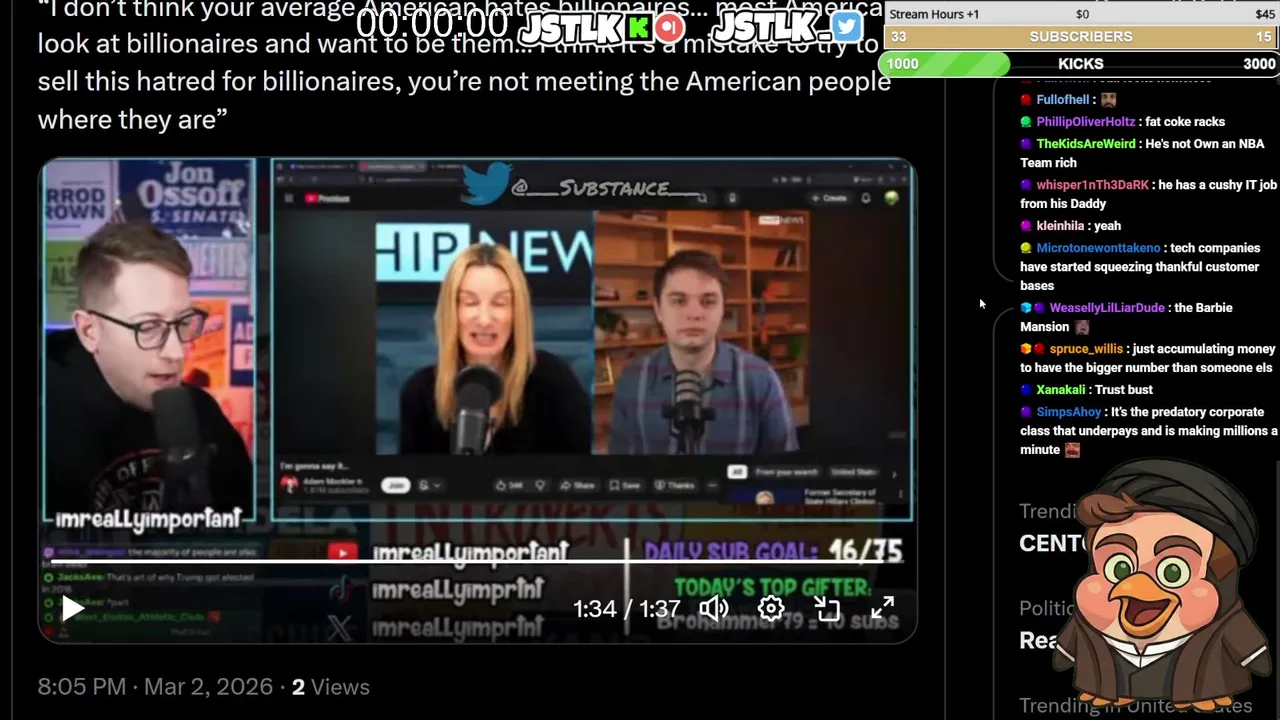Click the Twitter bird by @__Substance__ in the video
Image resolution: width=1280 pixels, height=720 pixels.
pos(487,184)
